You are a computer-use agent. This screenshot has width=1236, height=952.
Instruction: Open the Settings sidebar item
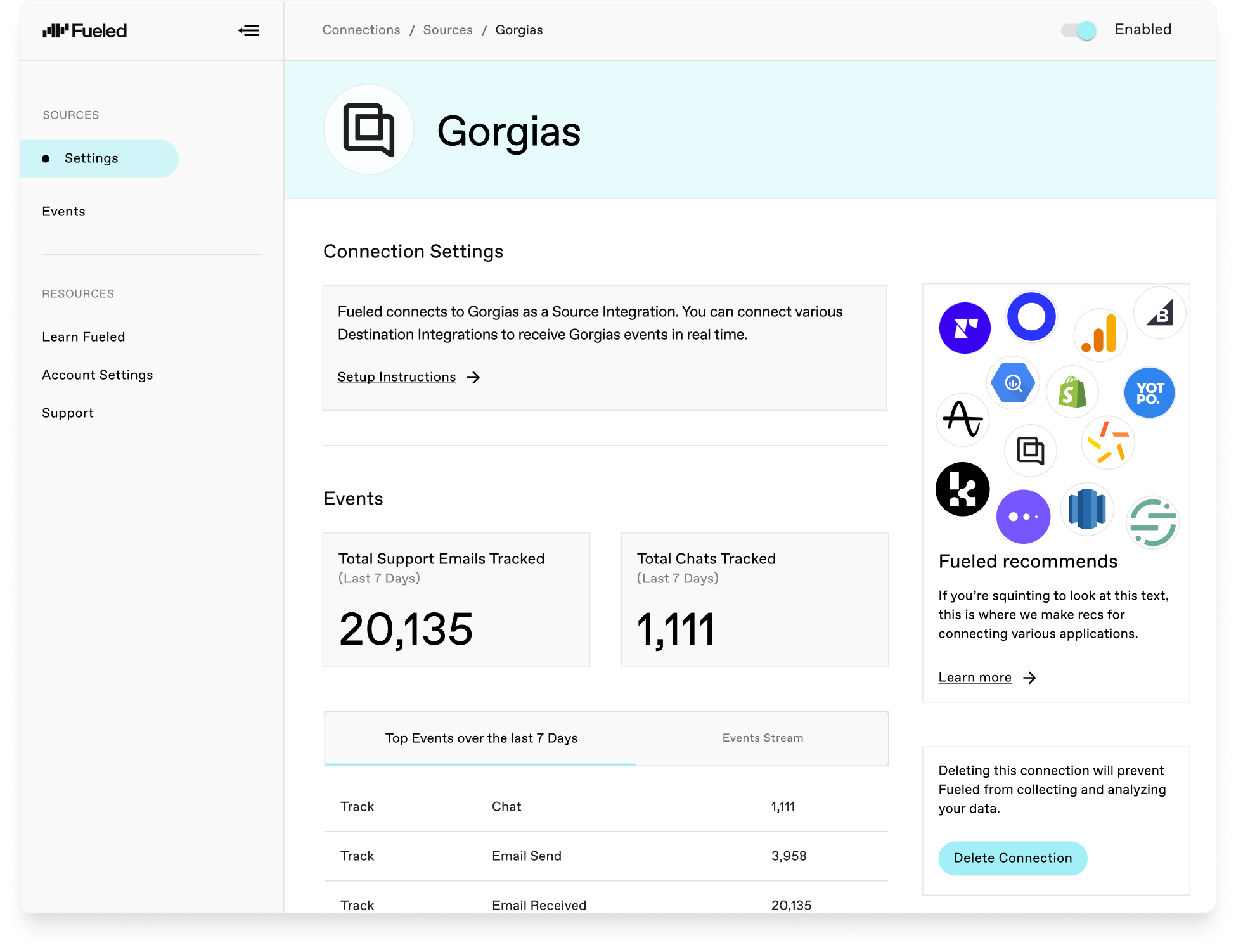(100, 158)
